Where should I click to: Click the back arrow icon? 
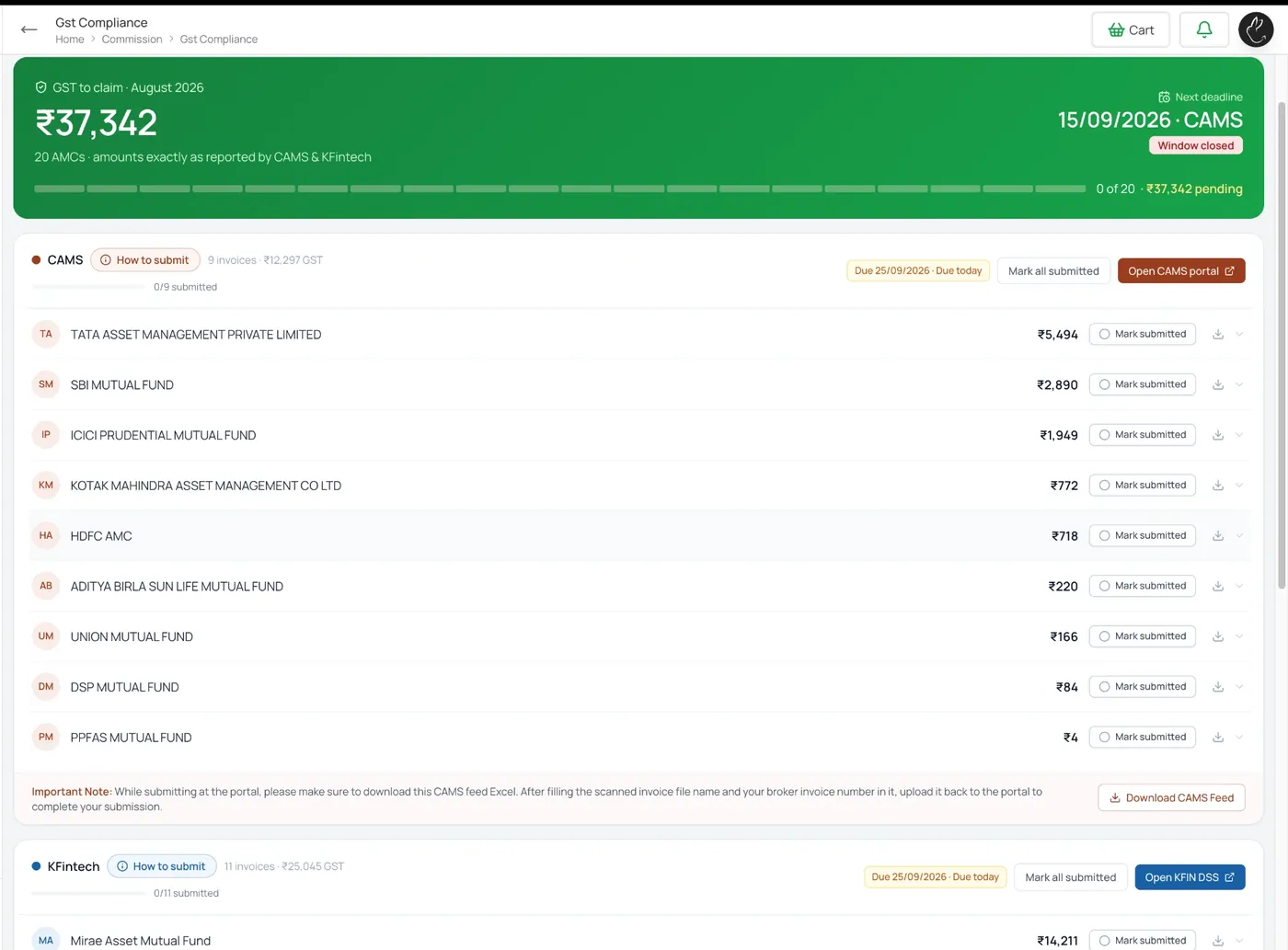click(29, 29)
